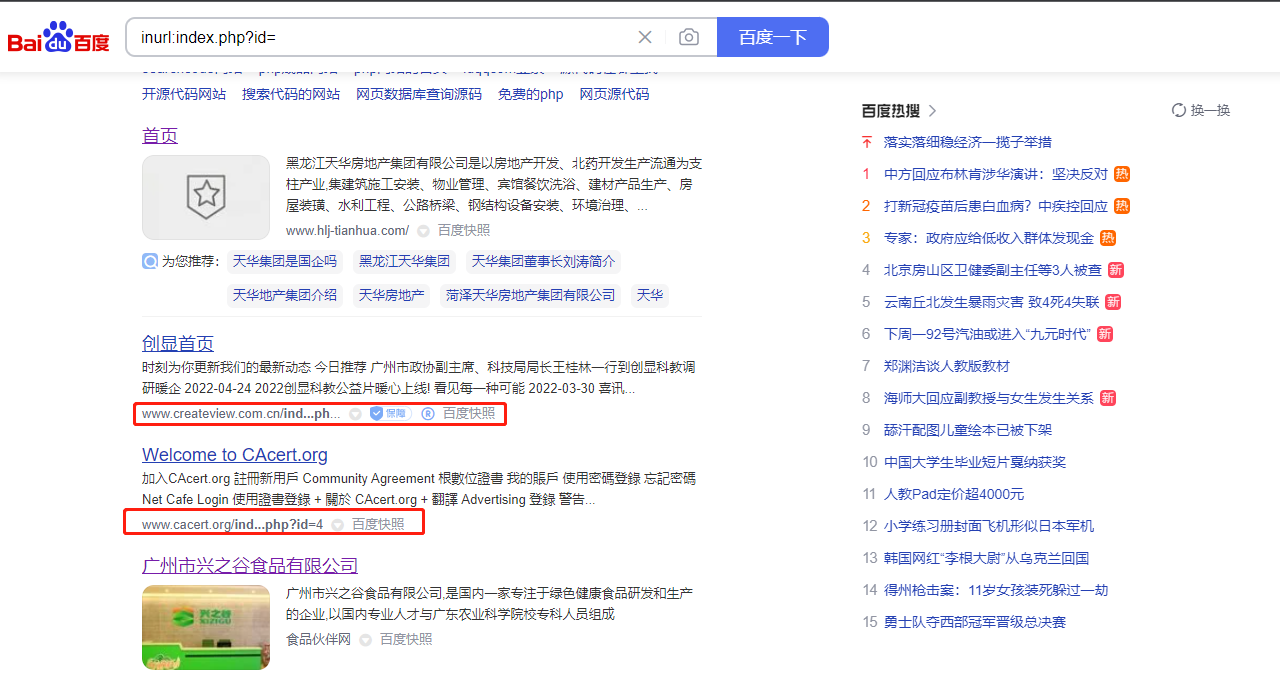Open hot topic 中方回应布林肯涉华演讲
Screen dimensions: 1280x689
point(996,174)
